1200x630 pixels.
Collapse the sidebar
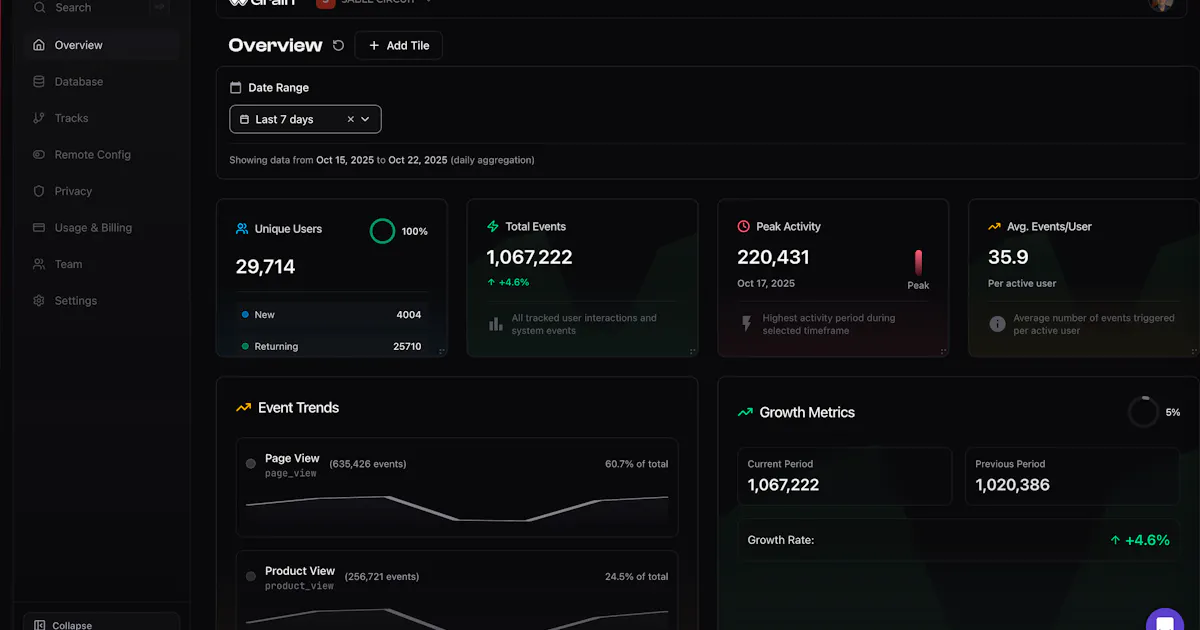click(101, 623)
